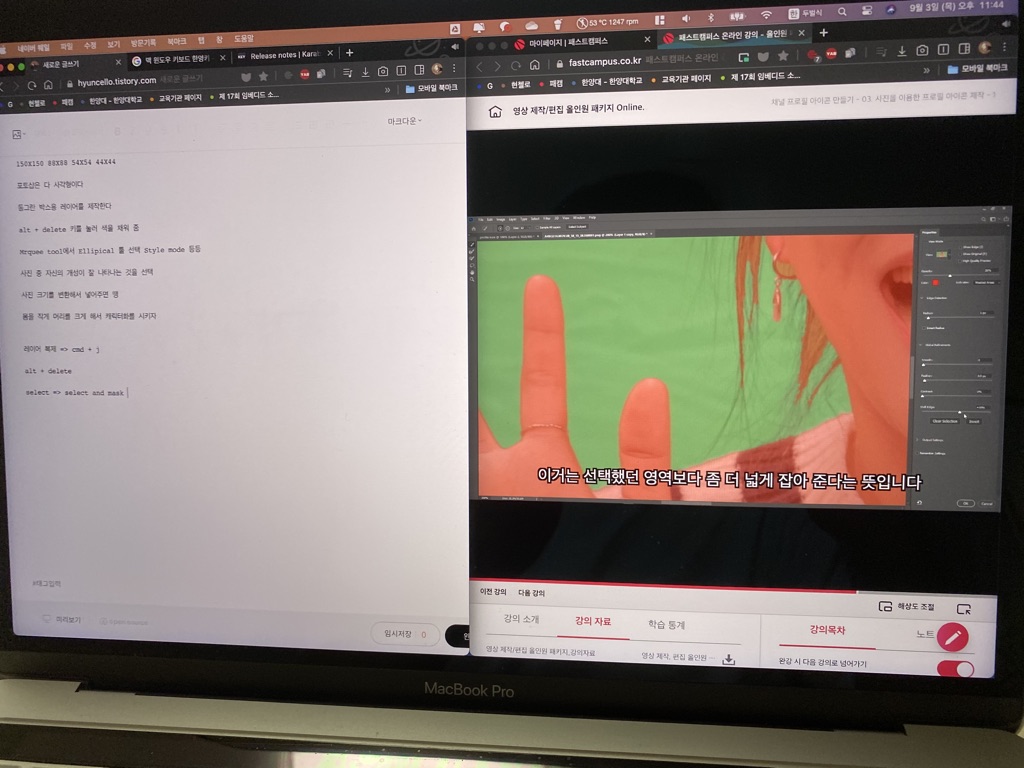
Task: Open a new tab in the fastcampus window
Action: 824,32
